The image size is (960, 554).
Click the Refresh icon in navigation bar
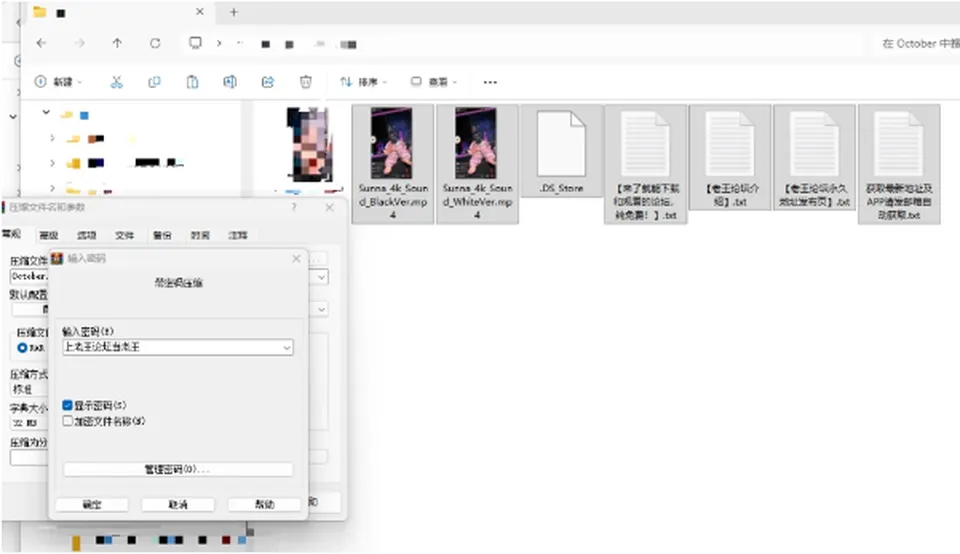pos(155,43)
